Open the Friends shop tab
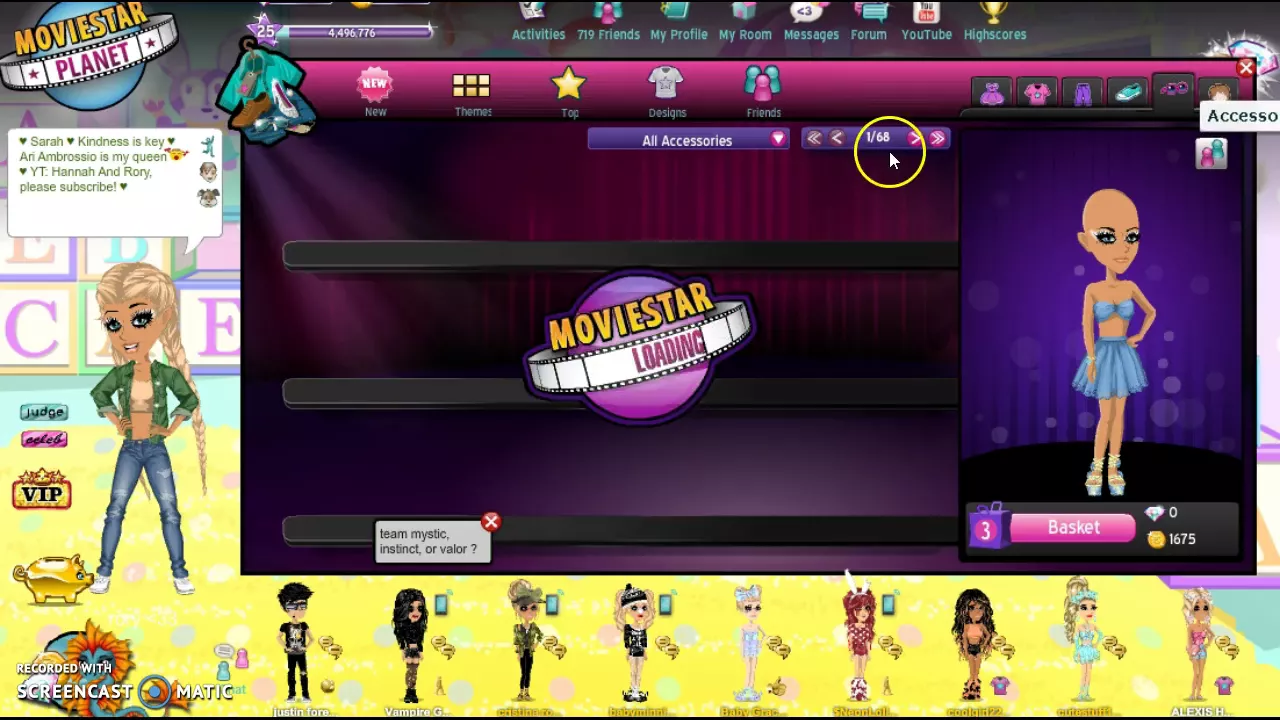This screenshot has width=1280, height=720. 763,93
